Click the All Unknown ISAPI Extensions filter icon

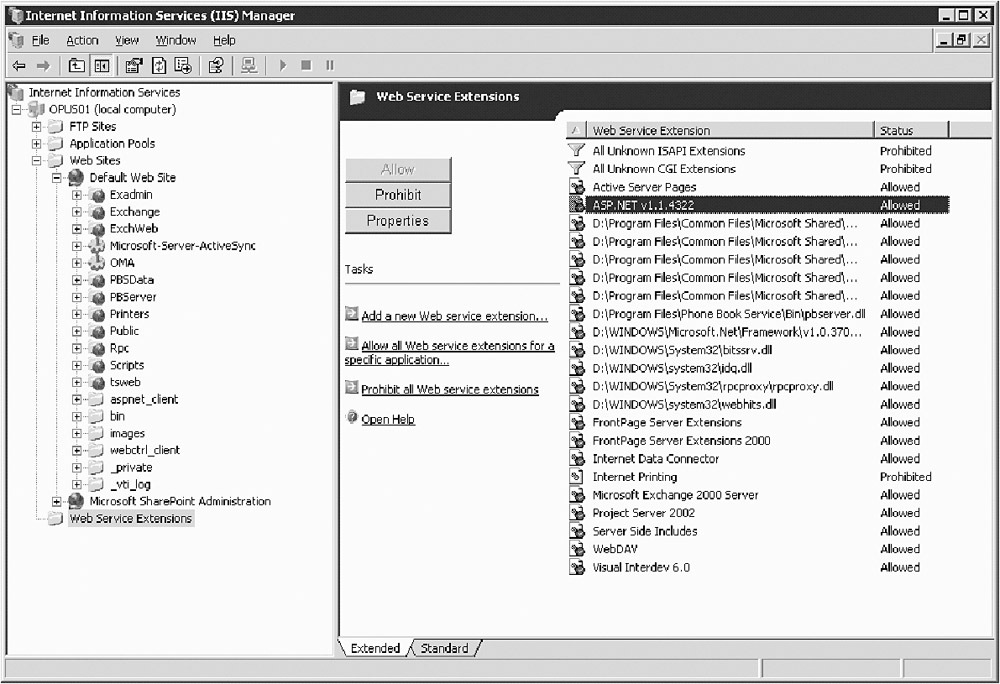[576, 151]
